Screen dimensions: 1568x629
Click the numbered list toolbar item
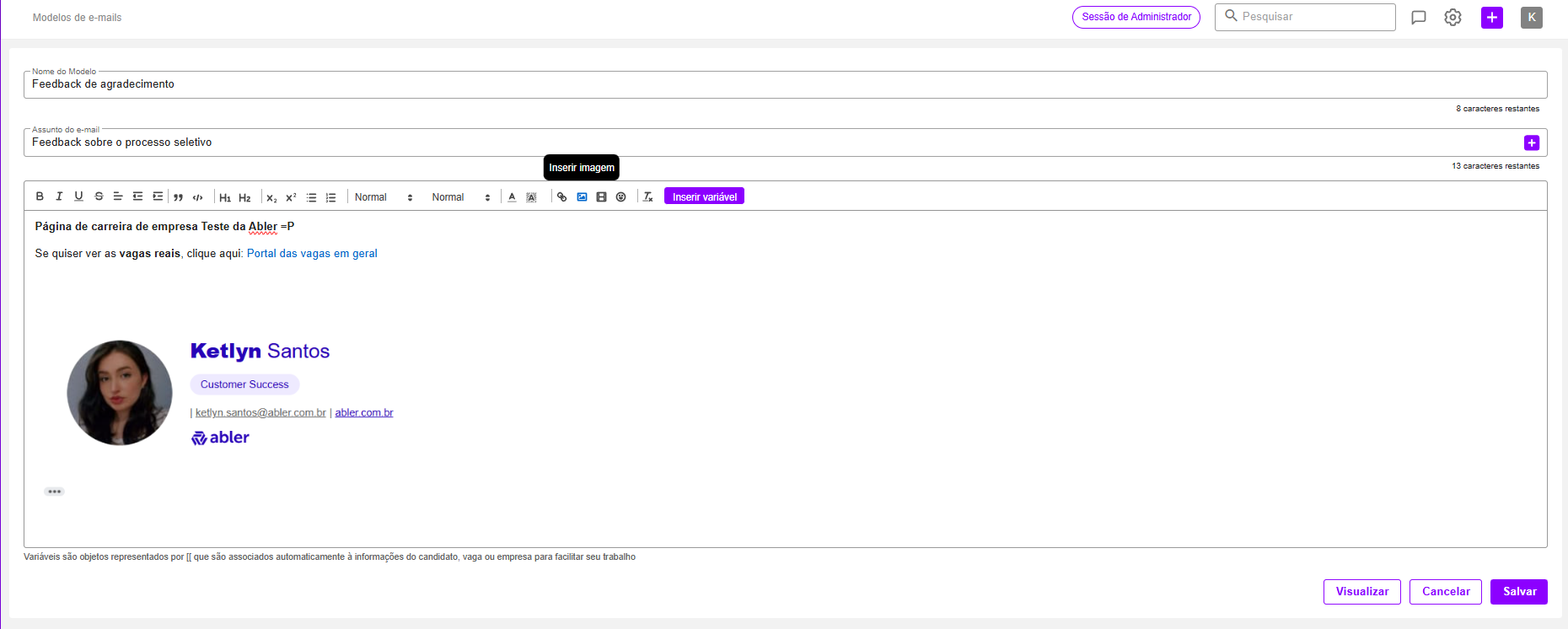pyautogui.click(x=331, y=197)
